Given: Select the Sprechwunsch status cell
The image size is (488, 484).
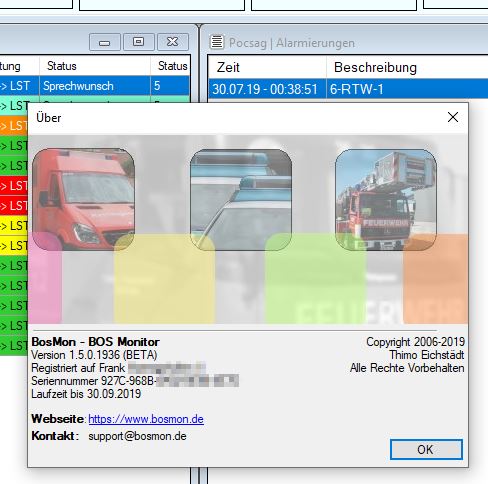Looking at the screenshot, I should tap(95, 86).
